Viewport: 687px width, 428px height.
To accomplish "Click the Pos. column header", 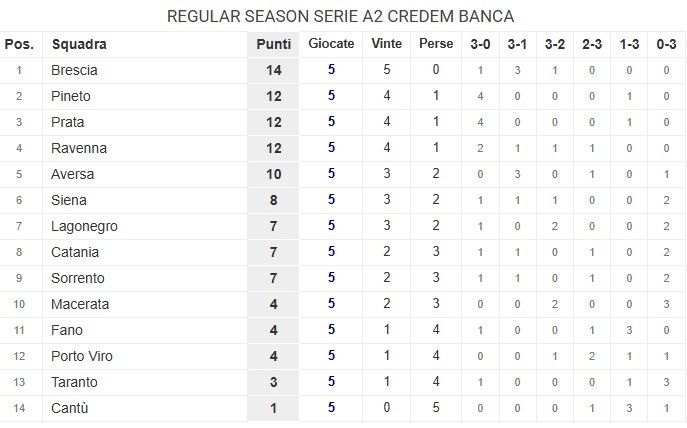I will pos(19,44).
